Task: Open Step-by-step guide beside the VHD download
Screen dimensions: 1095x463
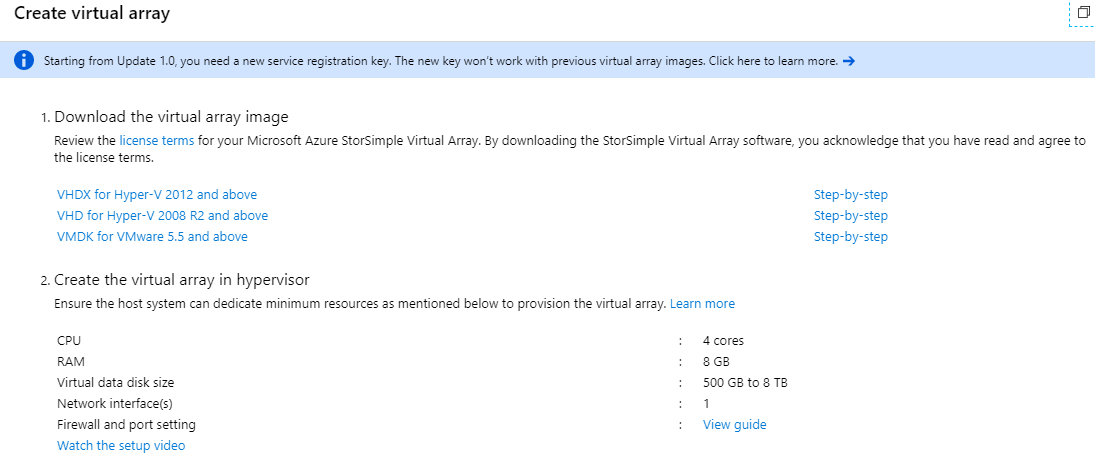Action: 851,216
